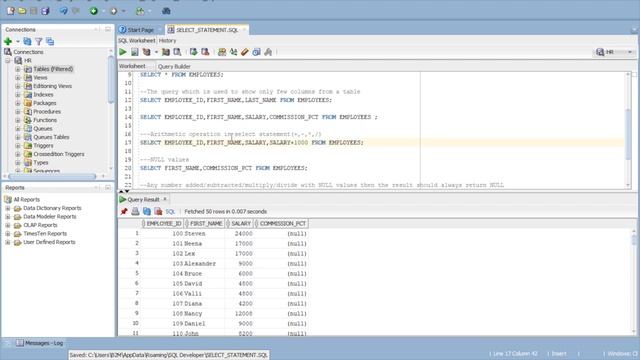640x360 pixels.
Task: Expand the Triggers node
Action: point(18,146)
